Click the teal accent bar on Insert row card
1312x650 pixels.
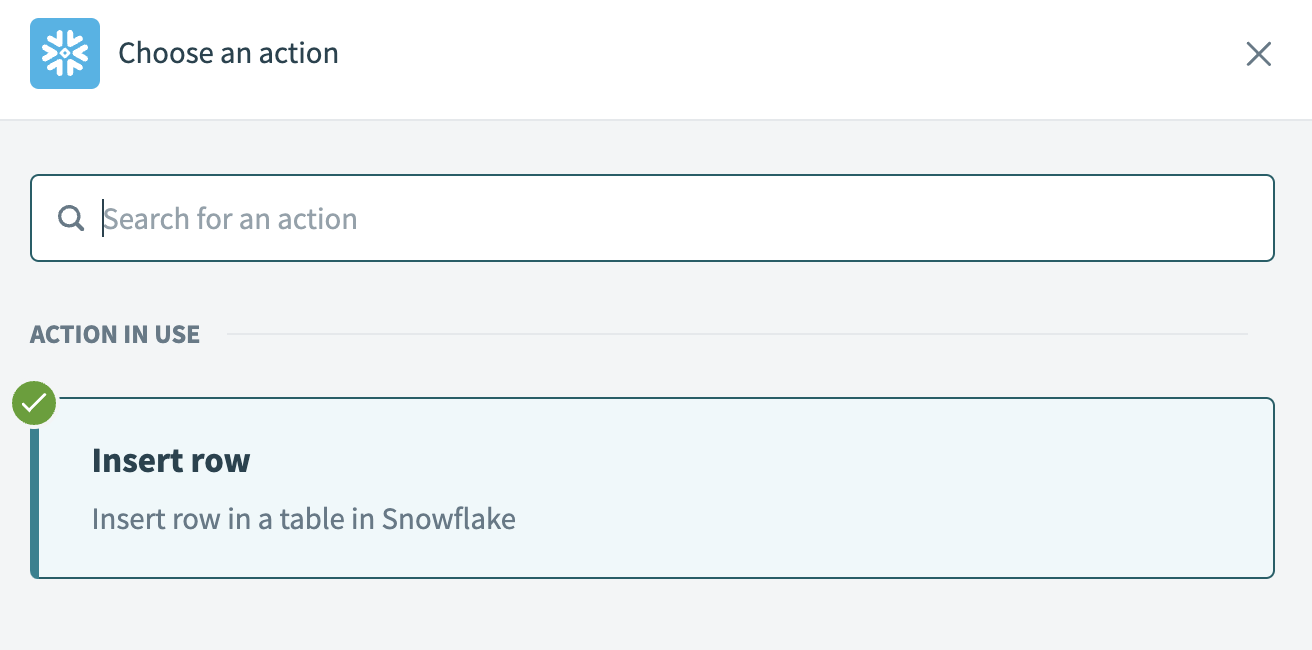pos(35,500)
